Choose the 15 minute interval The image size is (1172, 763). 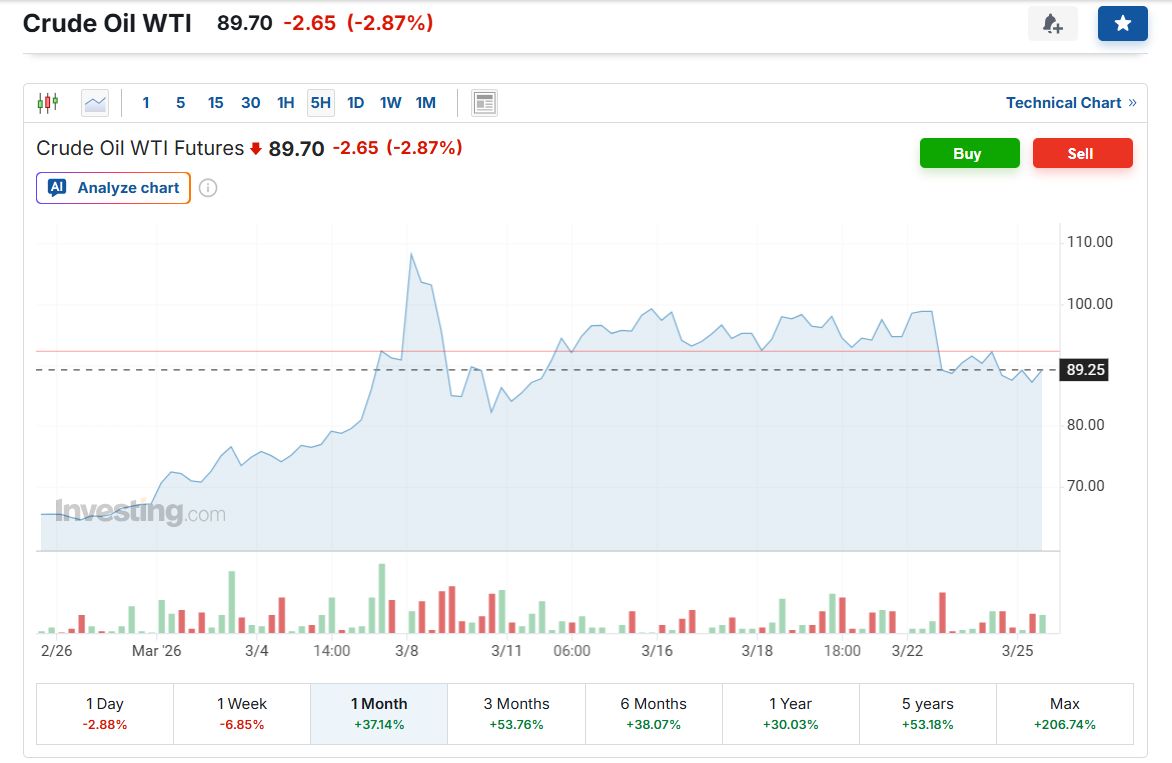tap(215, 103)
